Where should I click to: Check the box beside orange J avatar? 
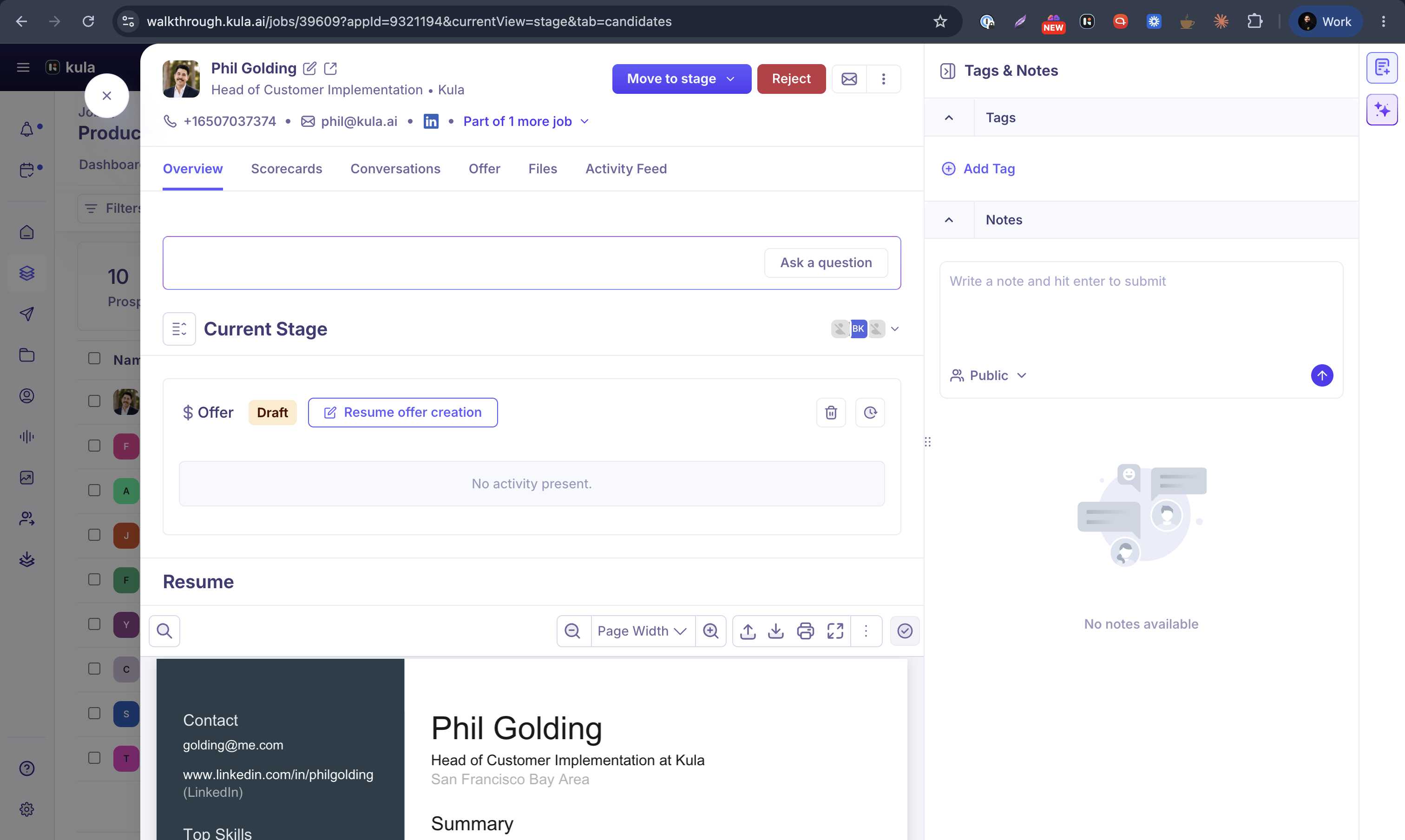click(94, 535)
